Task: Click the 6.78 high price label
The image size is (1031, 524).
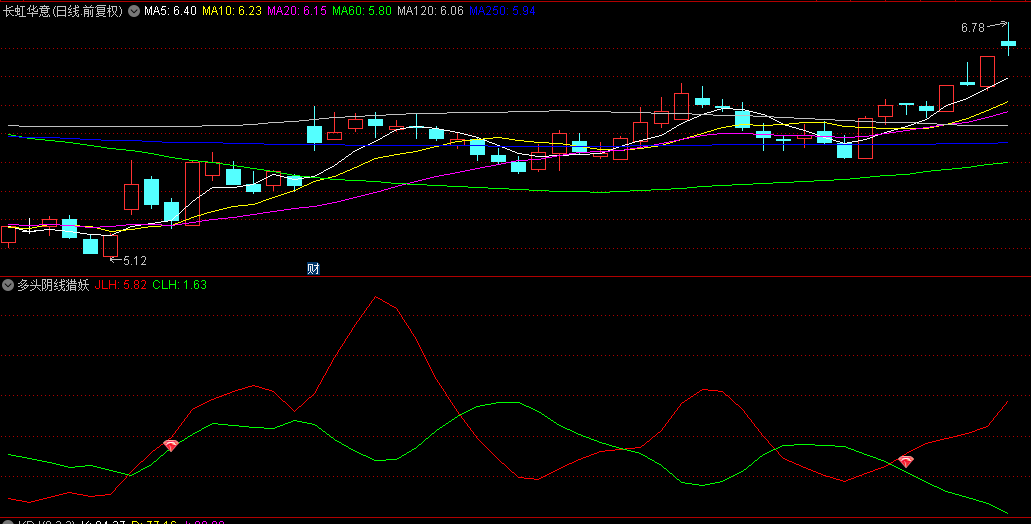Action: (x=972, y=28)
